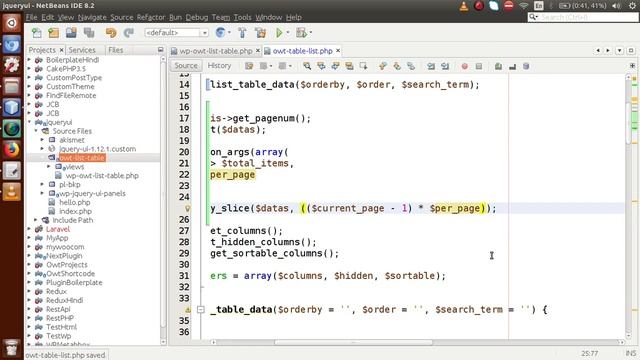Toggle code fold at line 34
This screenshot has height=360, width=640.
point(200,310)
